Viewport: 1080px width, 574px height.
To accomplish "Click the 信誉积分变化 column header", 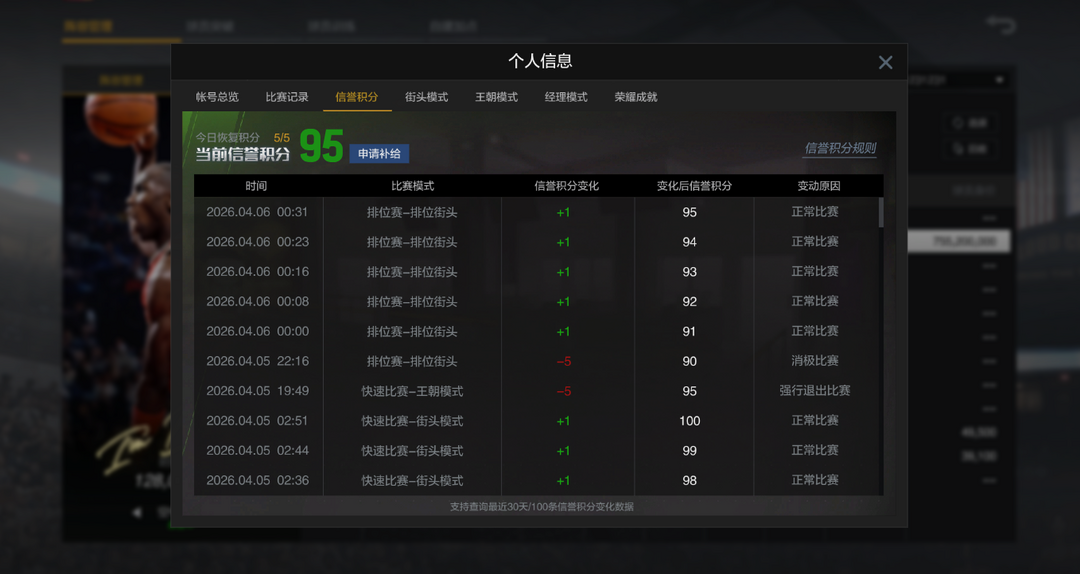I will click(x=567, y=186).
